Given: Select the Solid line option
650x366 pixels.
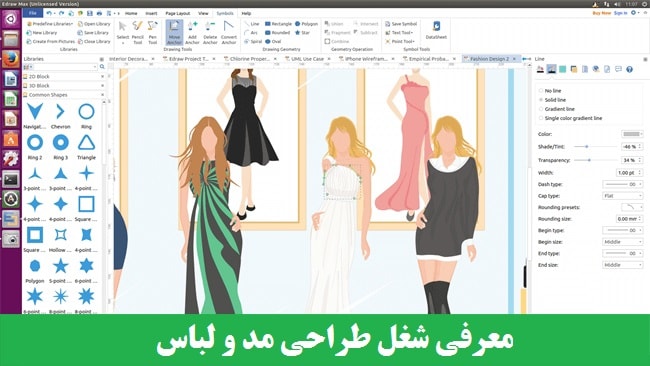Looking at the screenshot, I should click(552, 100).
